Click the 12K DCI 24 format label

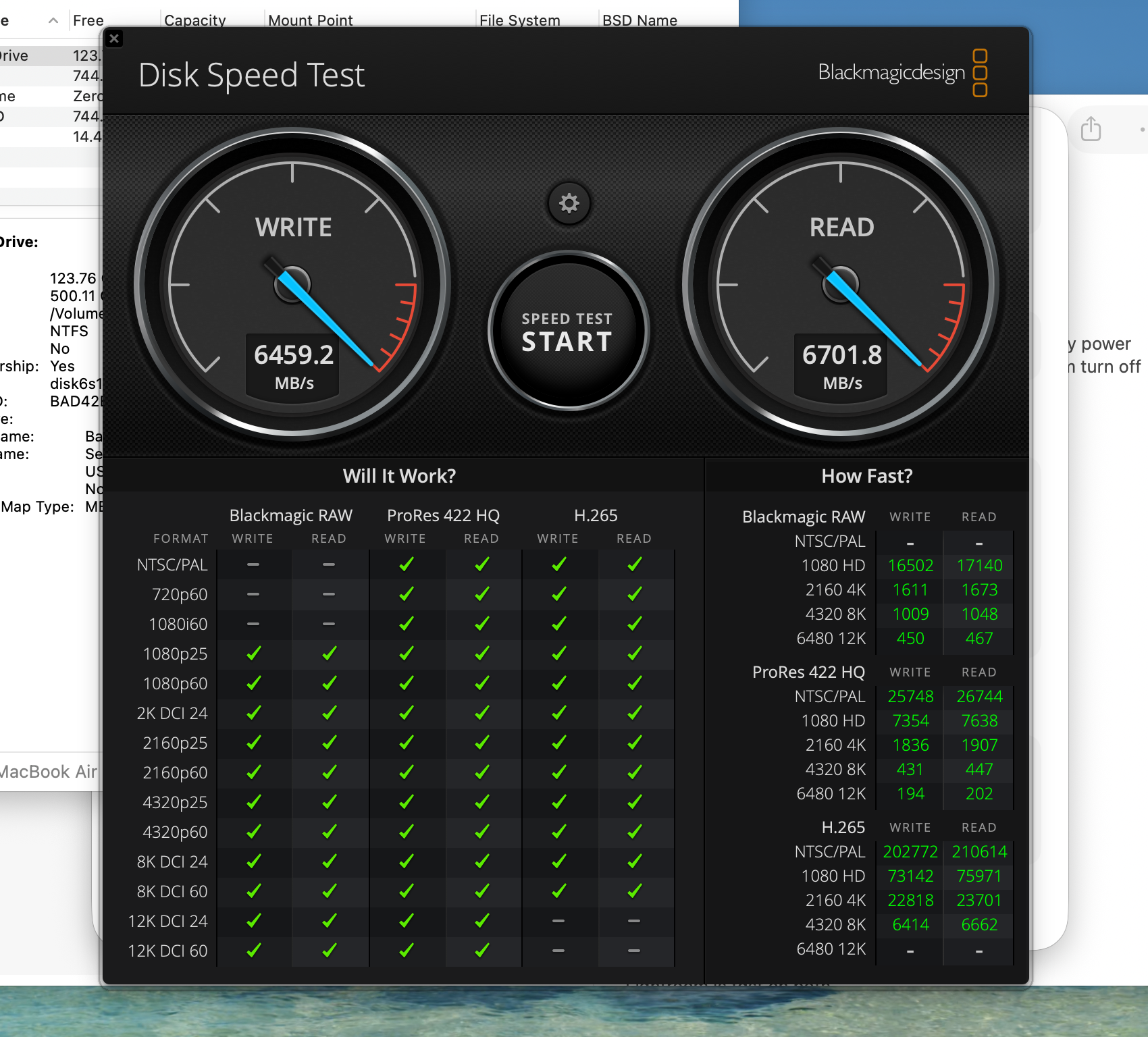168,921
